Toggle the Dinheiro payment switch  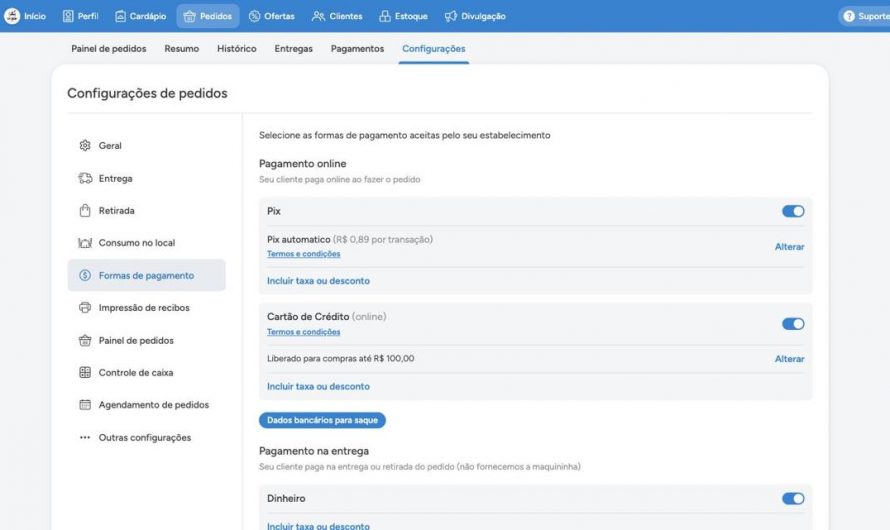(793, 498)
